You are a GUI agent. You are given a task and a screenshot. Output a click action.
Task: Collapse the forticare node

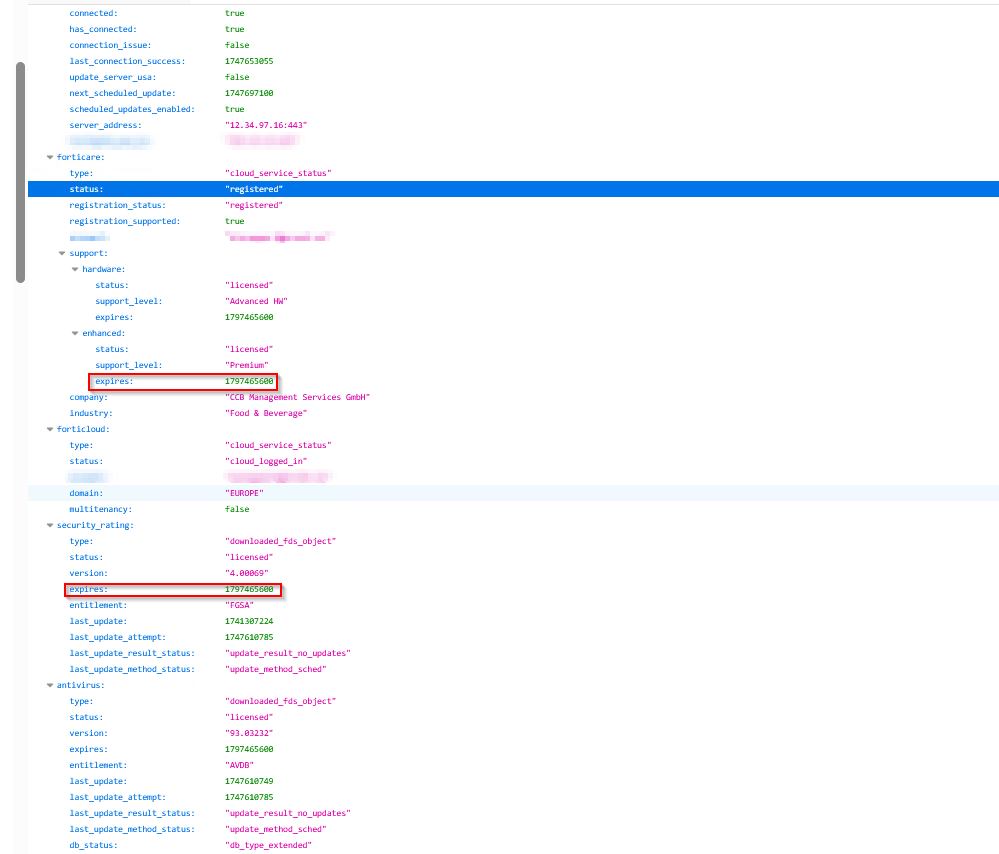click(50, 157)
